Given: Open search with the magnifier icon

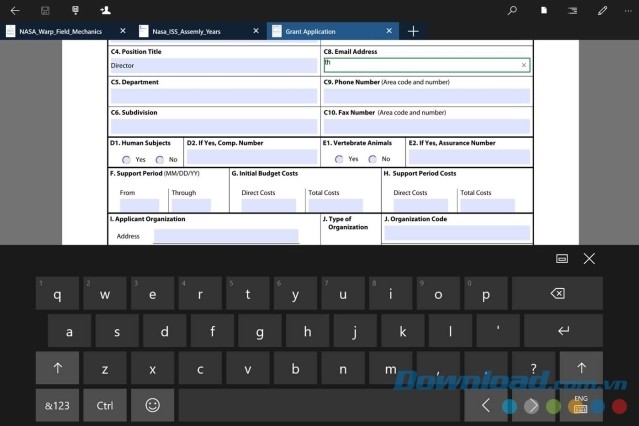Looking at the screenshot, I should (x=512, y=11).
